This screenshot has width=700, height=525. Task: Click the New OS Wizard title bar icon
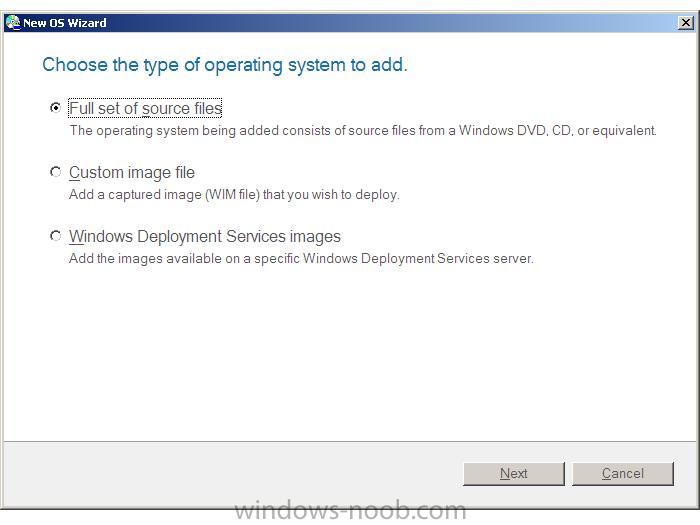click(x=13, y=23)
